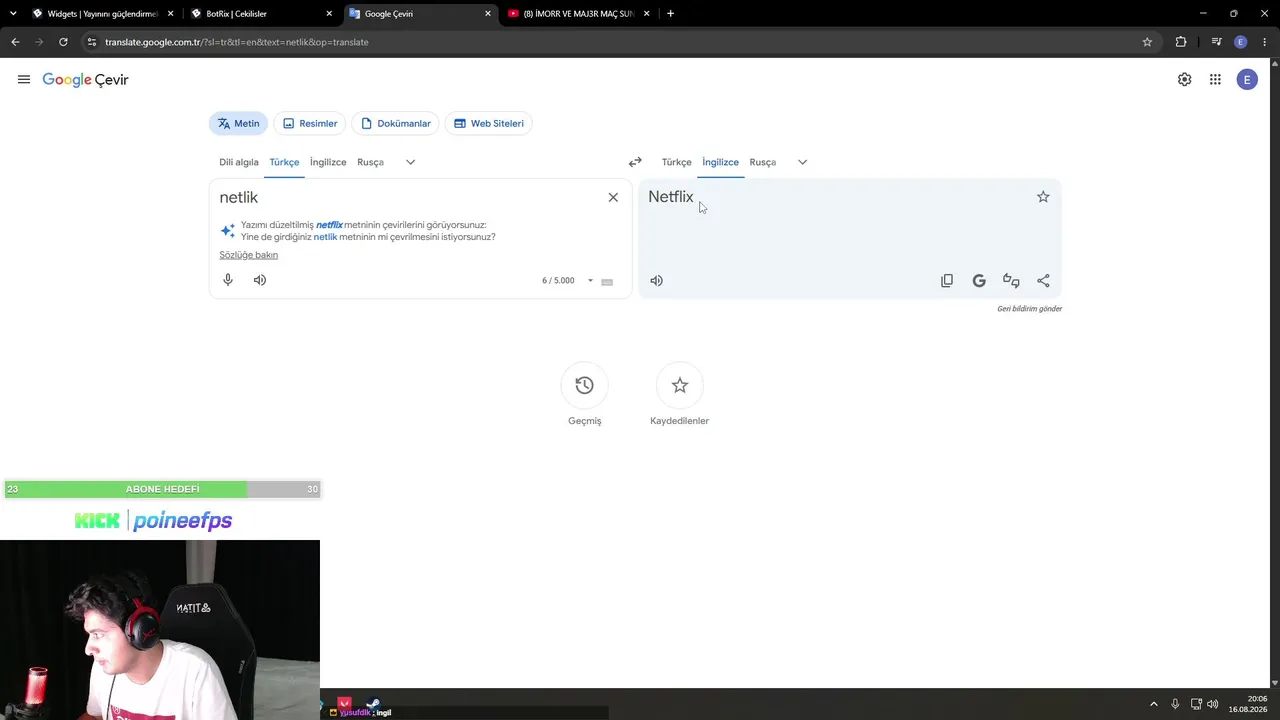The width and height of the screenshot is (1280, 720).
Task: Open a new browser tab
Action: click(670, 14)
